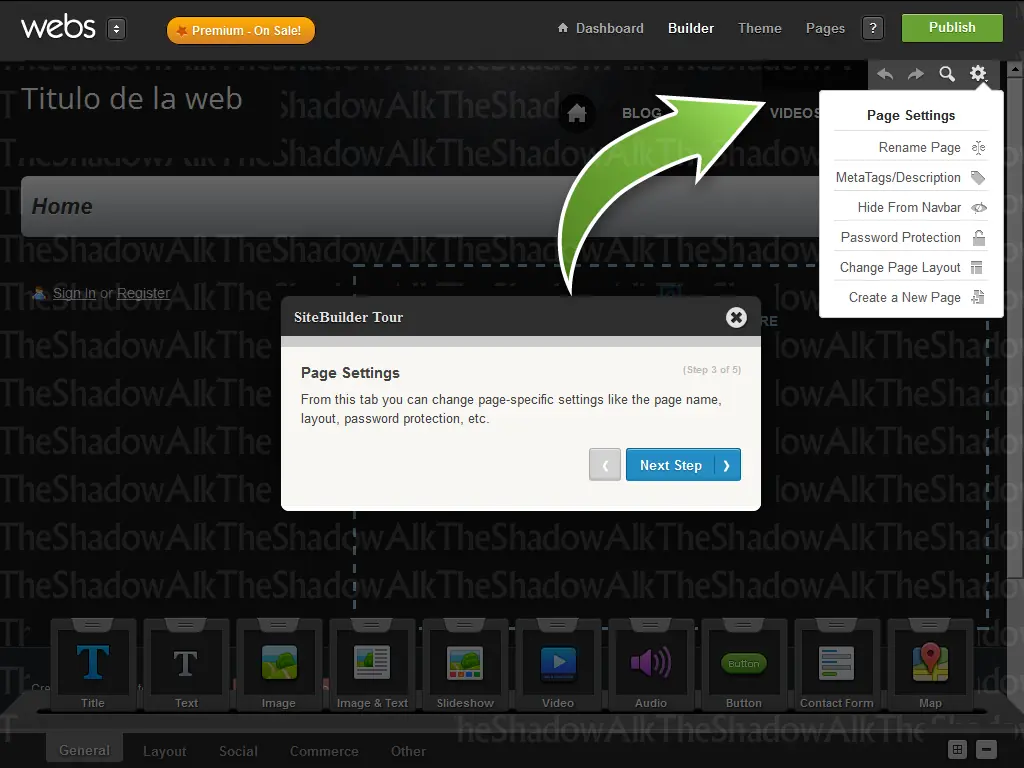Open the VIDEOS navbar link
This screenshot has height=768, width=1024.
[x=794, y=113]
